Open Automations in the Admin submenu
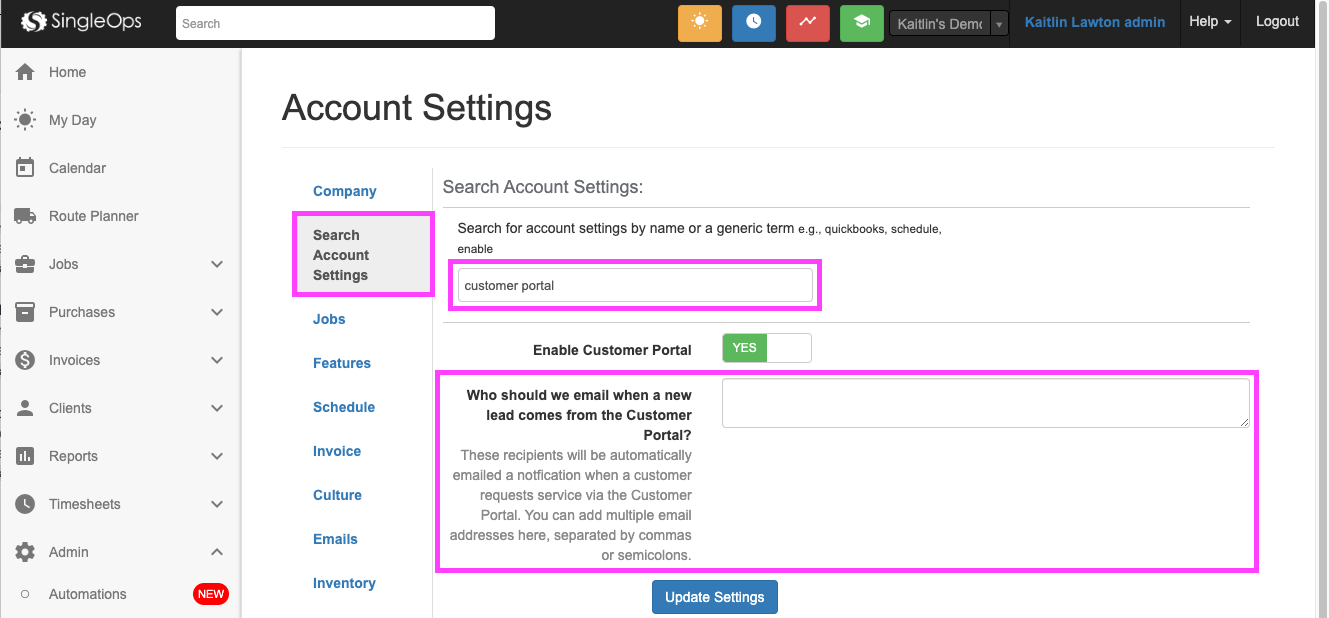Screen dimensions: 1329x618 click(88, 594)
